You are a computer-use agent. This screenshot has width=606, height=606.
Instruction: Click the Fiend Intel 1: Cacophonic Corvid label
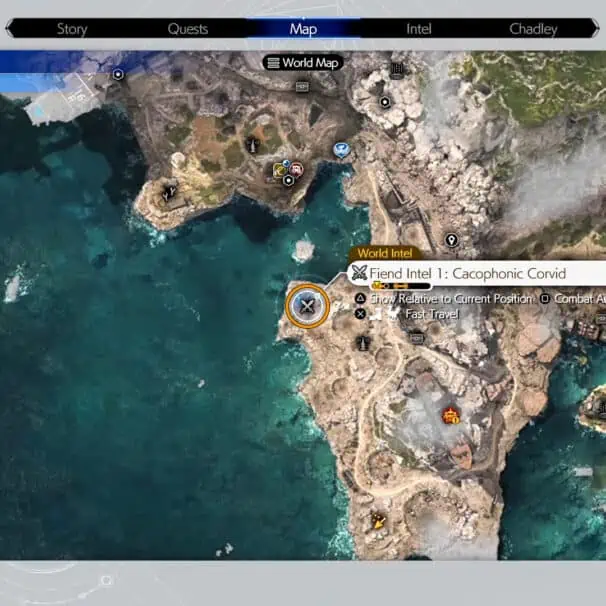(468, 274)
